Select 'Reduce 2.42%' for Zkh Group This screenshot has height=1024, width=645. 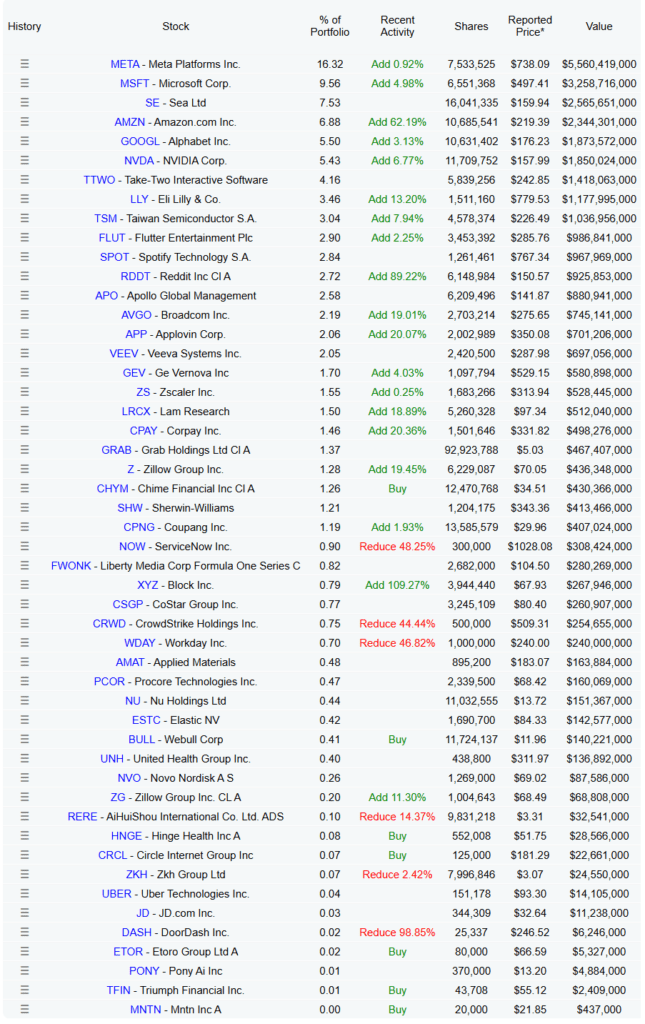click(x=397, y=874)
